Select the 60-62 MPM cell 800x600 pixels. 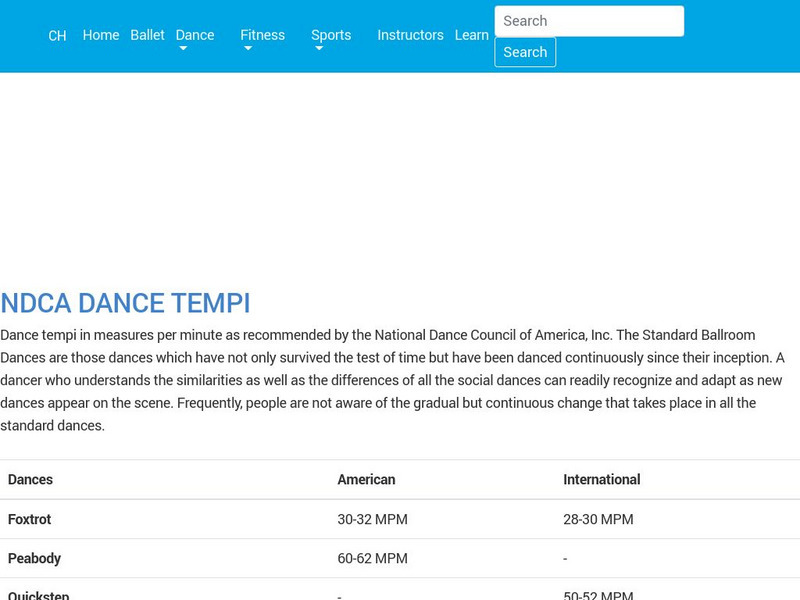(x=372, y=559)
